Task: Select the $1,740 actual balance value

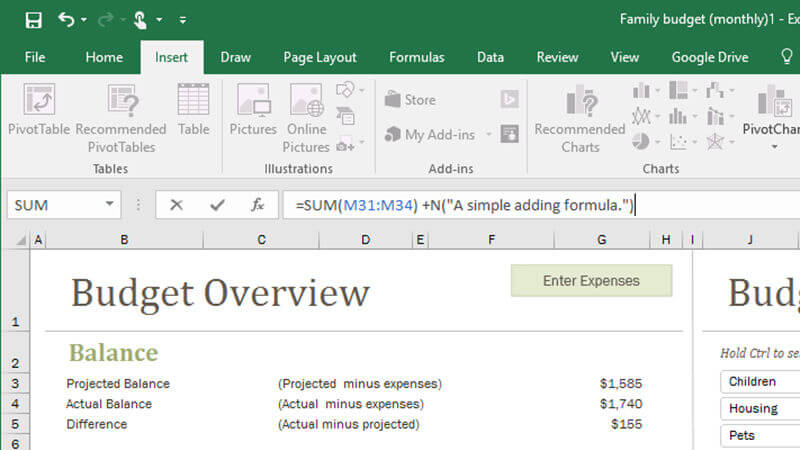Action: tap(621, 404)
